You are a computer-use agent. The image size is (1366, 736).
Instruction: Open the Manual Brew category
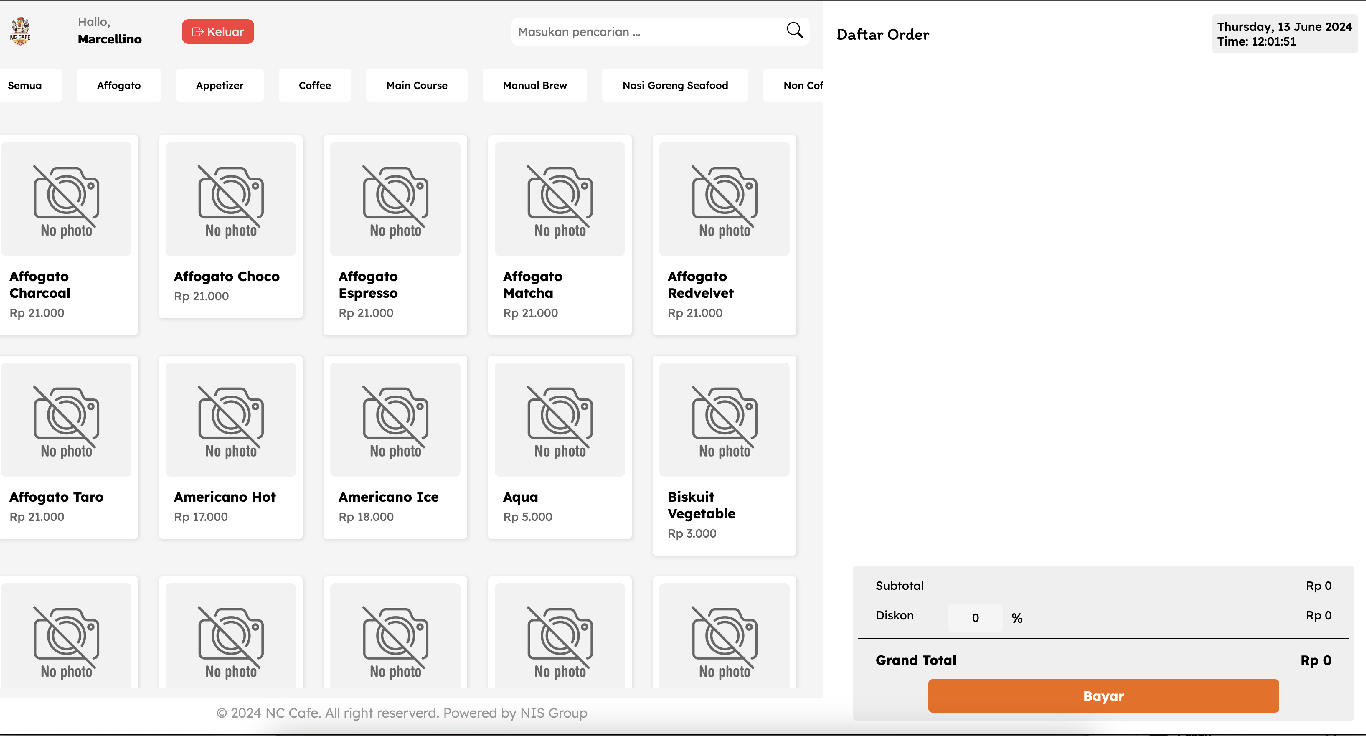535,86
